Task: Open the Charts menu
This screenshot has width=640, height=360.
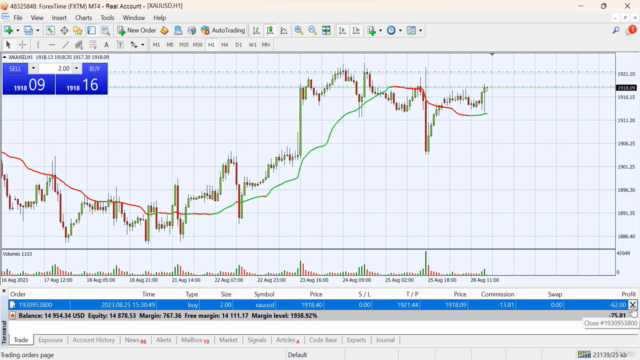Action: click(x=83, y=18)
